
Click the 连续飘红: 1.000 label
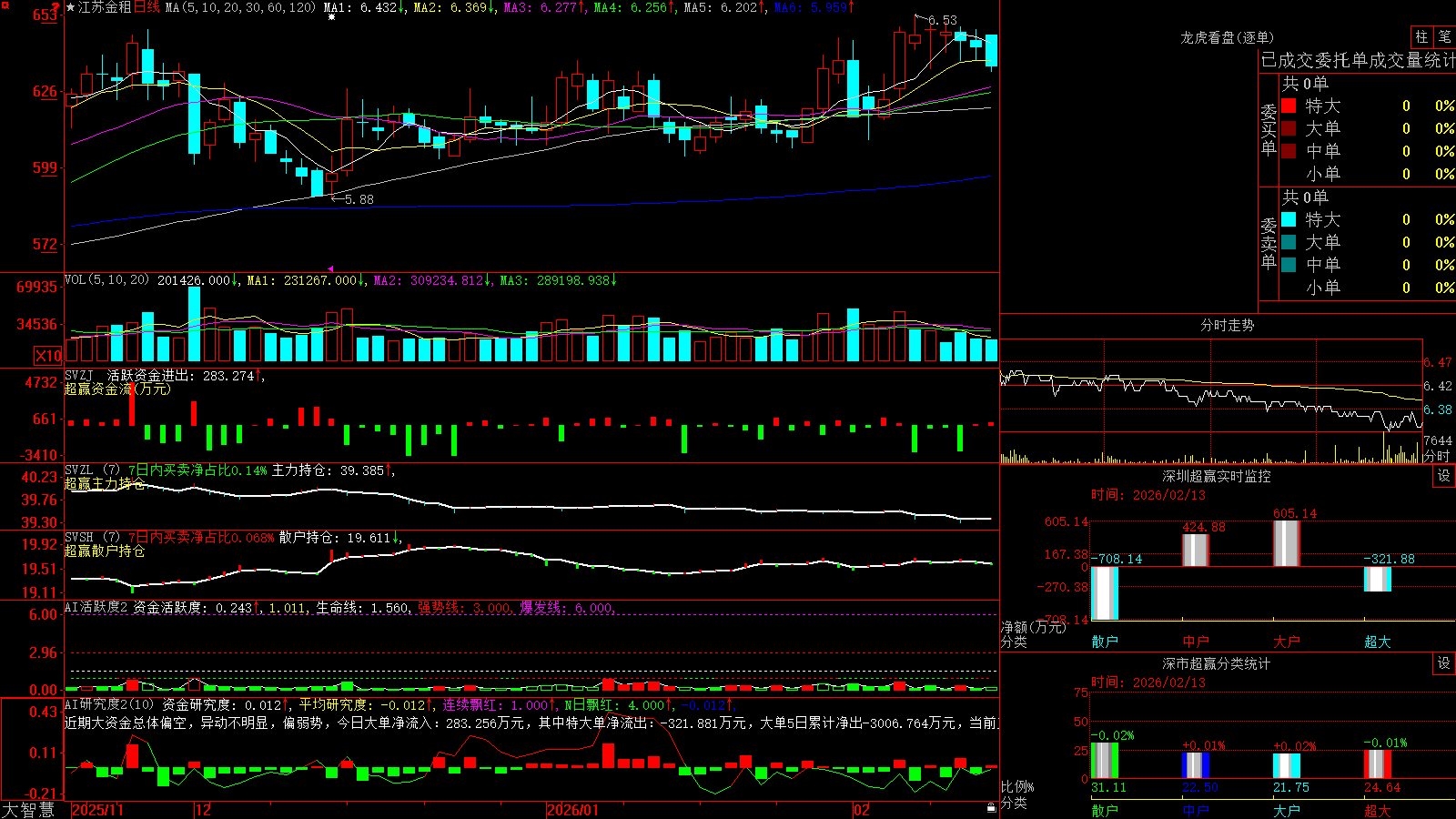coord(499,704)
